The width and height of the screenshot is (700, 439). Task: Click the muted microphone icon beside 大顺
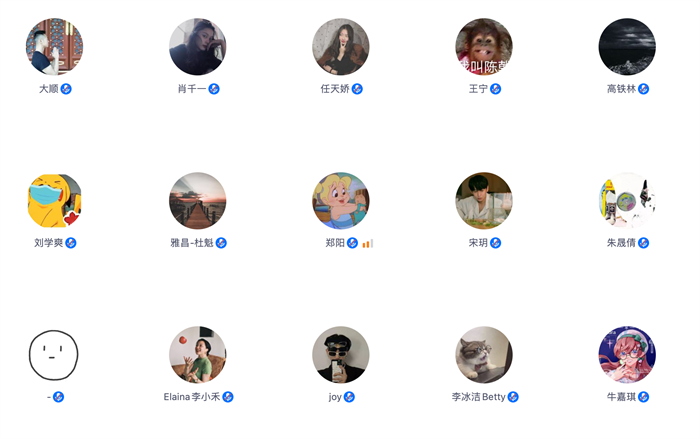[x=66, y=89]
